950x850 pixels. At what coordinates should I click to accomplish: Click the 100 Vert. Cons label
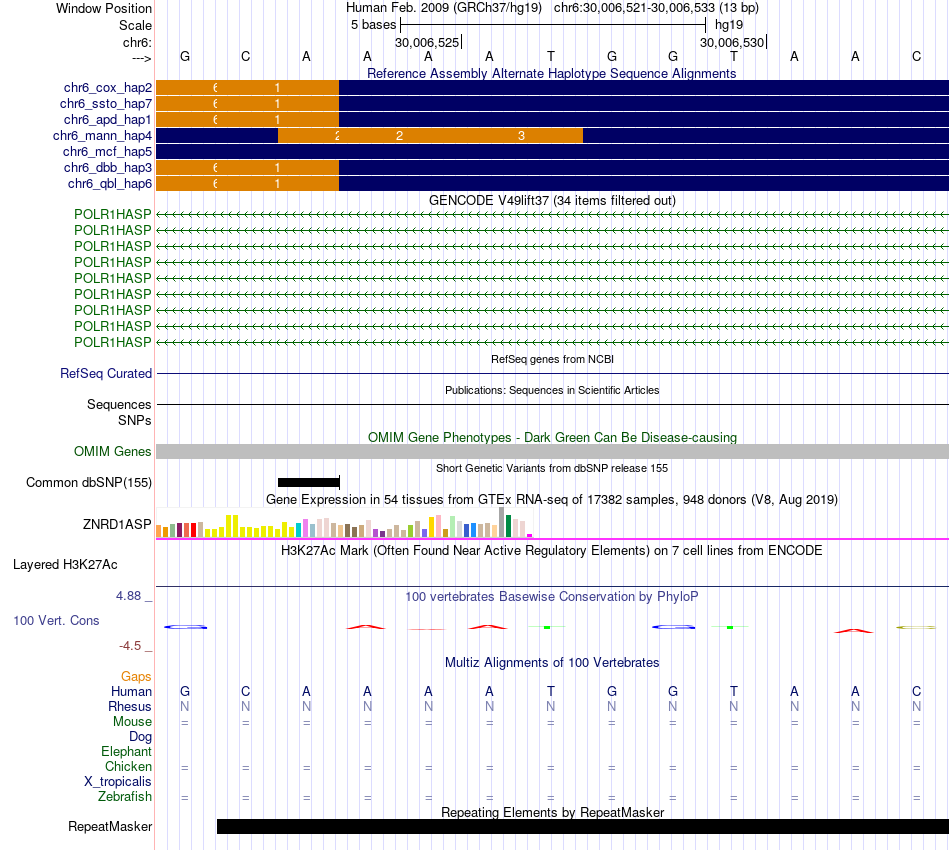[x=56, y=620]
